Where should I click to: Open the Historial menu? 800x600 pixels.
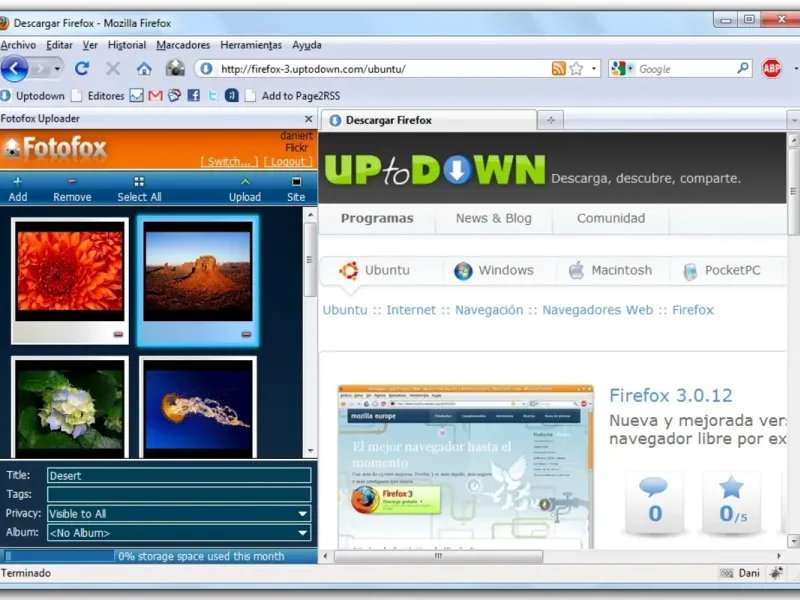coord(127,45)
